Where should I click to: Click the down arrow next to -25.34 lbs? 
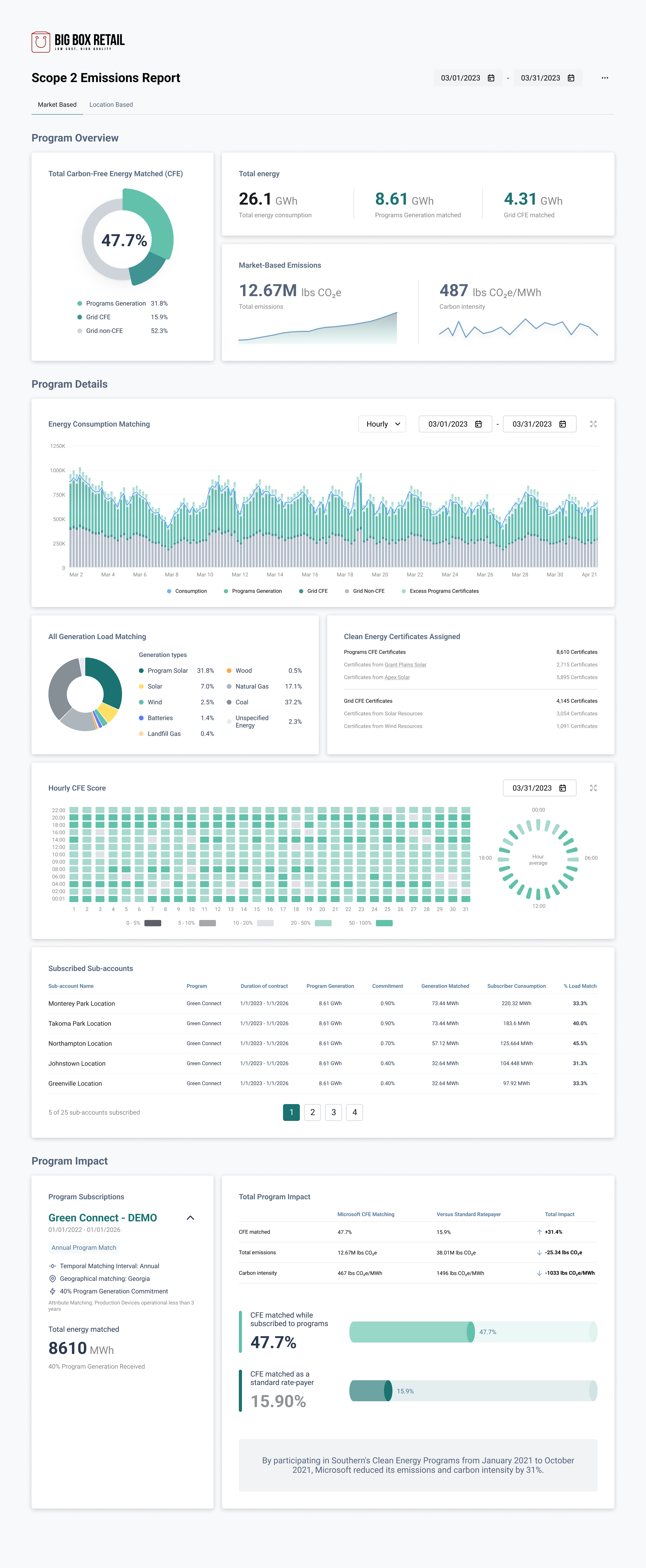coord(539,1253)
